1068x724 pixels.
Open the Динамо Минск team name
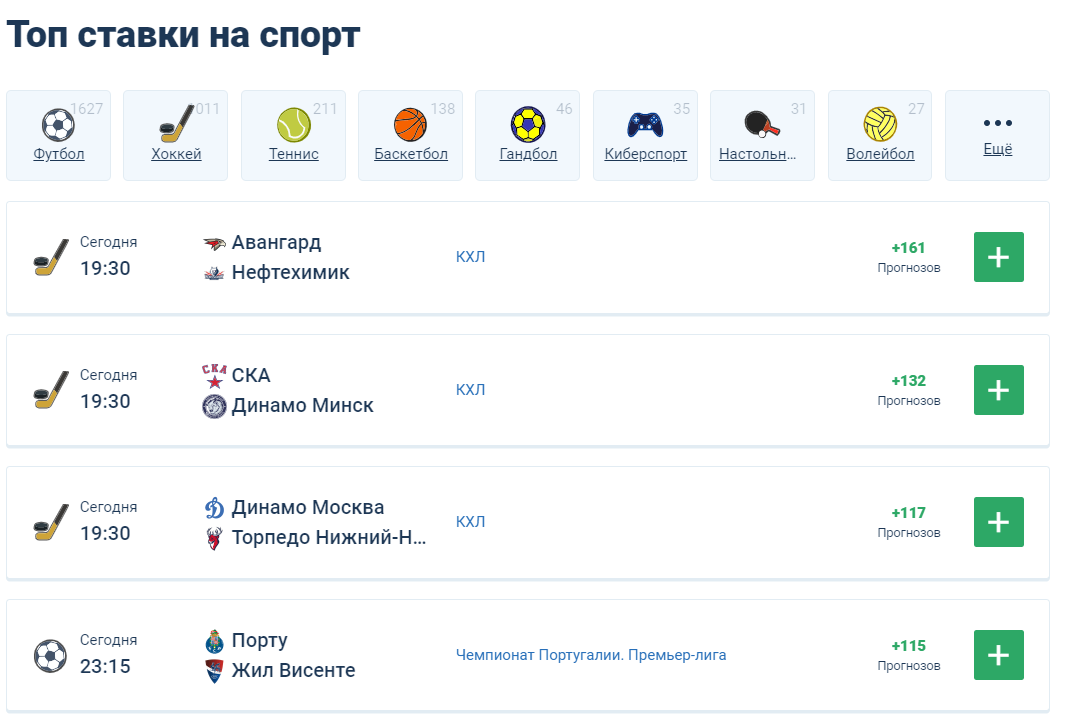pyautogui.click(x=302, y=405)
